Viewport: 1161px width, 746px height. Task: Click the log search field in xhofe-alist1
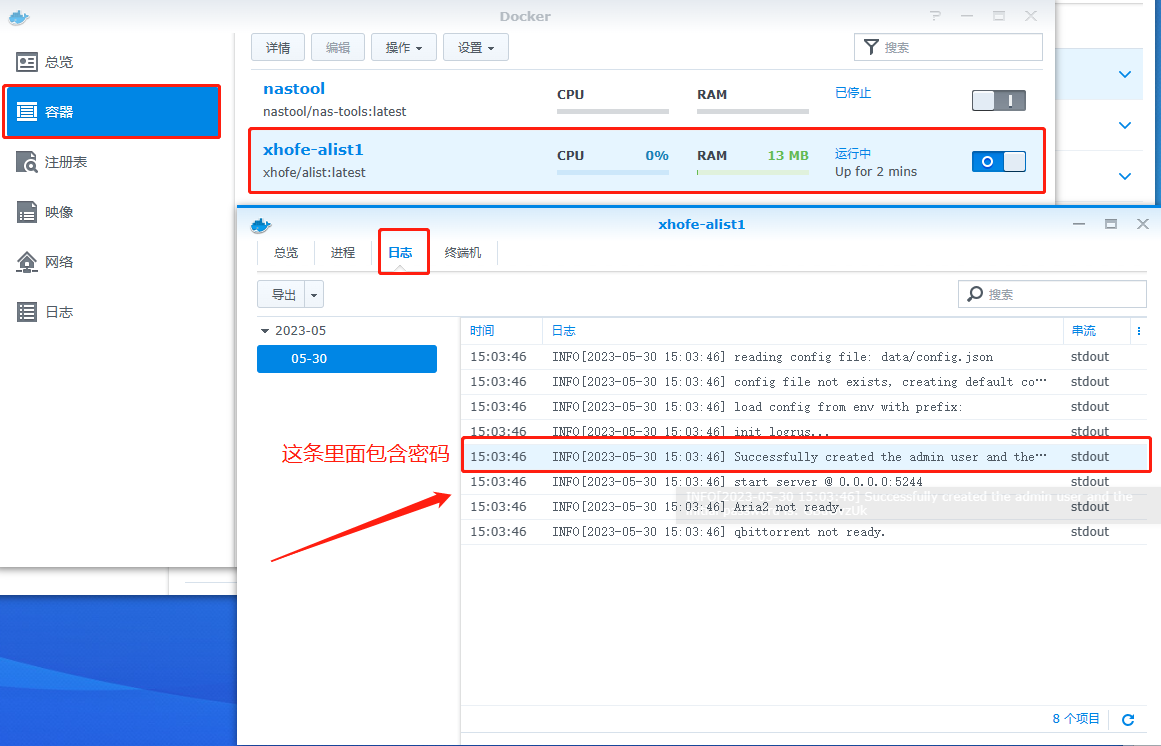click(1062, 294)
